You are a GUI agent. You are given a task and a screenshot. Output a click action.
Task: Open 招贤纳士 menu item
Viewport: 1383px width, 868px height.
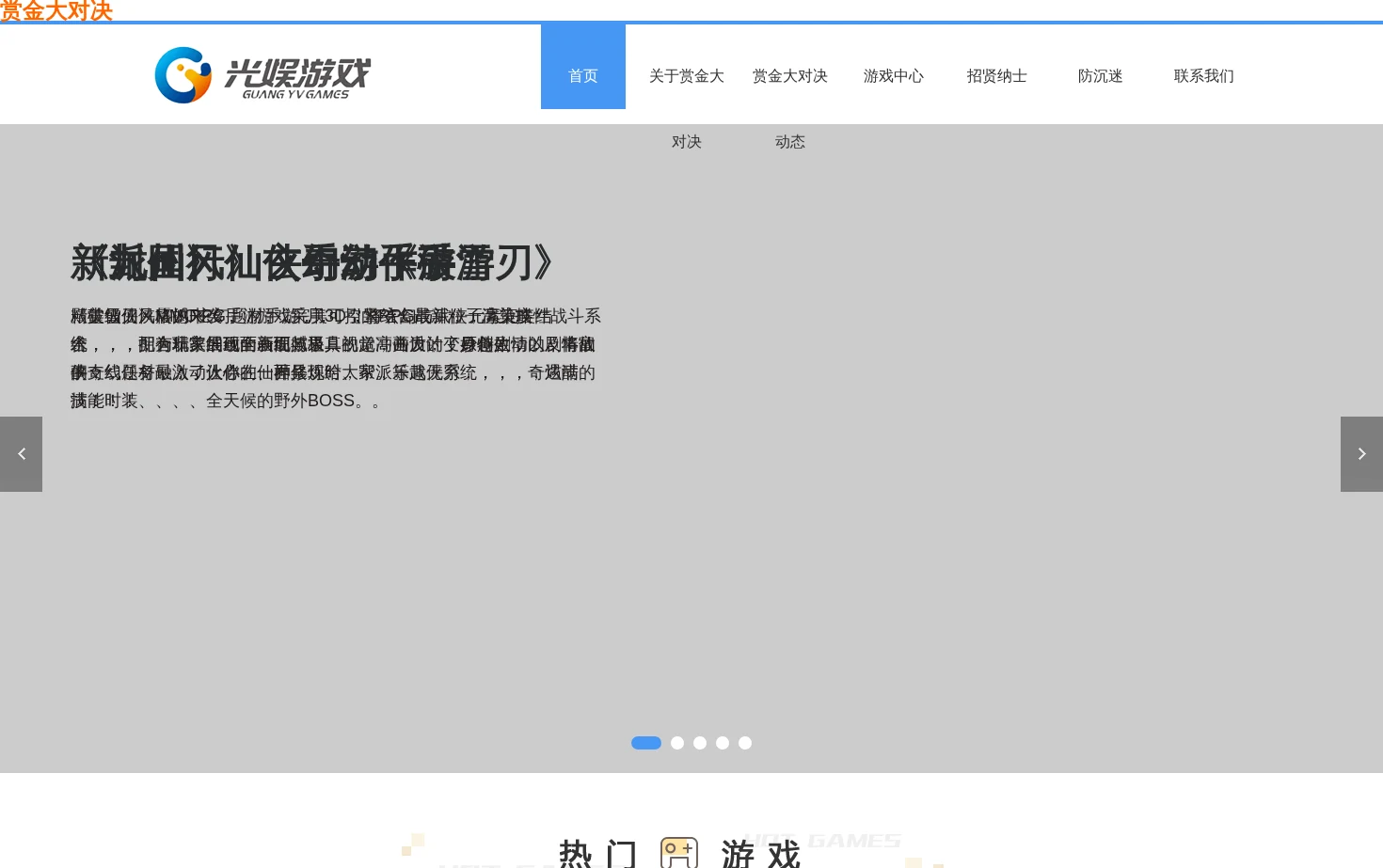click(x=997, y=76)
